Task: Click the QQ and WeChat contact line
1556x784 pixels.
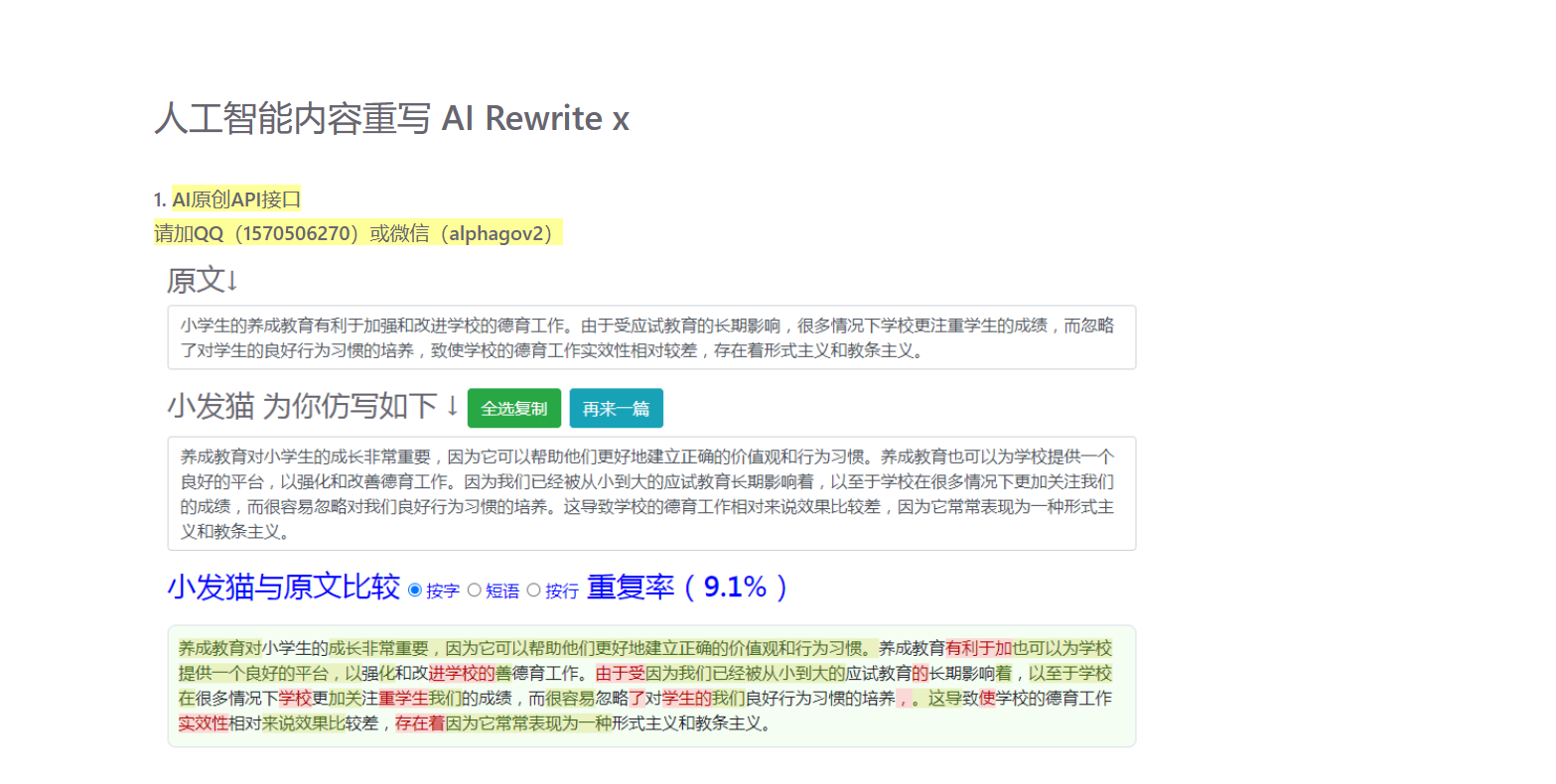Action: [357, 233]
